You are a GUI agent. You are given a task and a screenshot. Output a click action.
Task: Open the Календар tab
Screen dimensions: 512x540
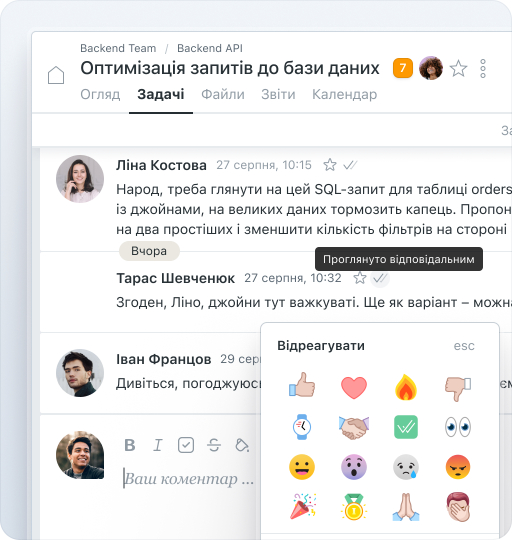(344, 94)
